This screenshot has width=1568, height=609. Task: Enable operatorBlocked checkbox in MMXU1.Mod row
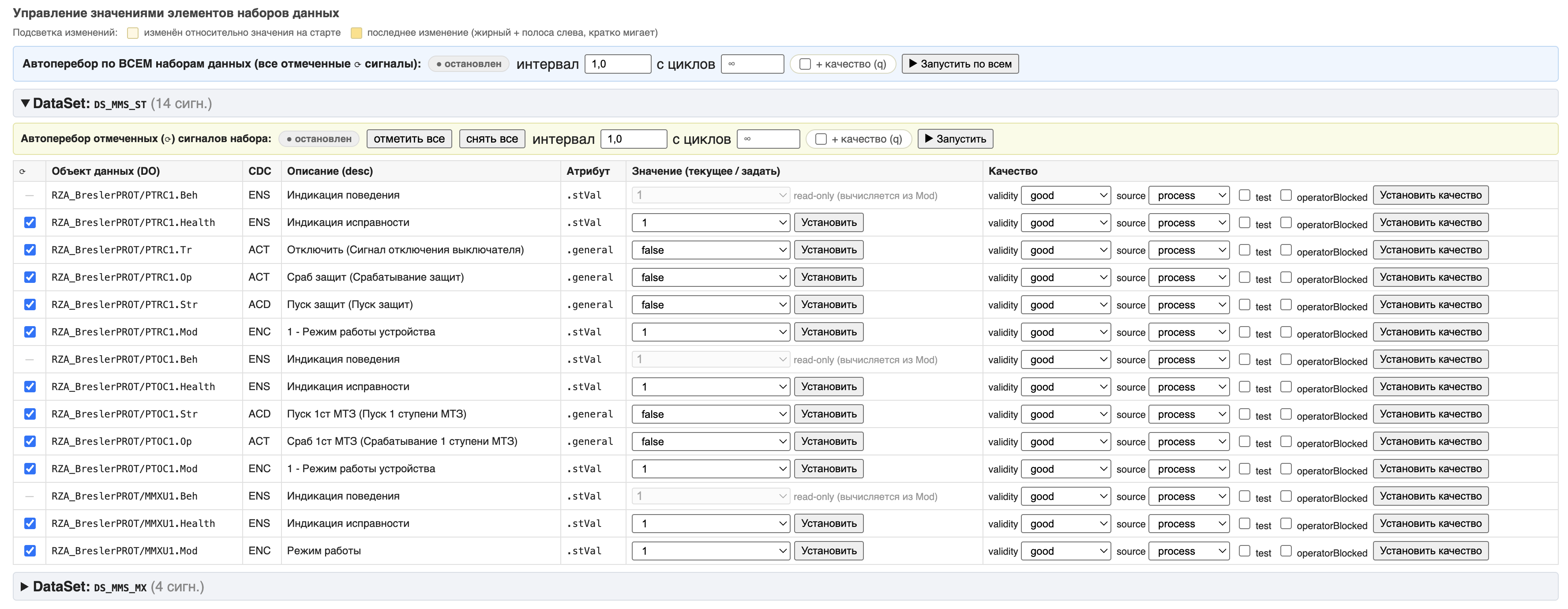(x=1286, y=551)
